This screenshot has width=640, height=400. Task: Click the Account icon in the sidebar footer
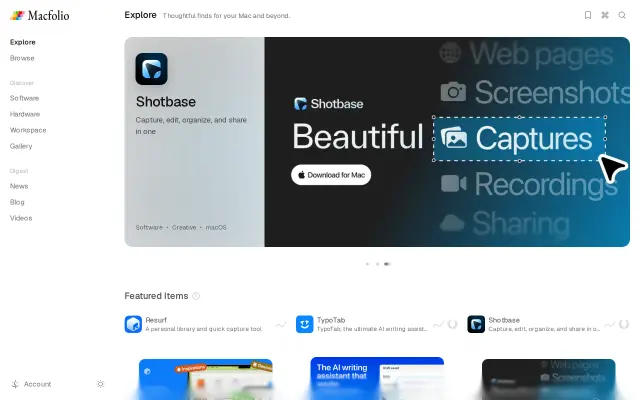pos(15,384)
